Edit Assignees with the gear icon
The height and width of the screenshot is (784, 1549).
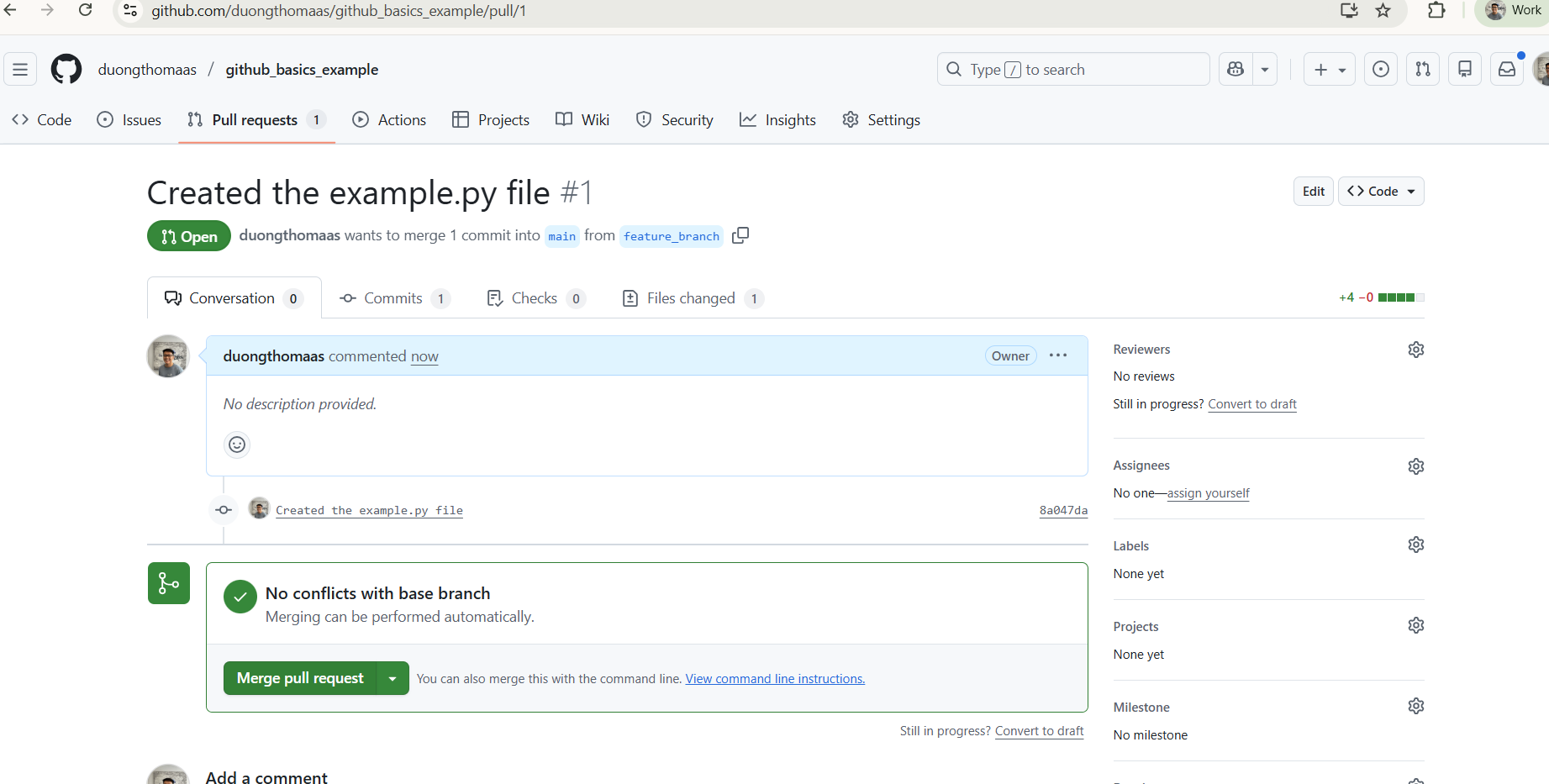point(1416,466)
